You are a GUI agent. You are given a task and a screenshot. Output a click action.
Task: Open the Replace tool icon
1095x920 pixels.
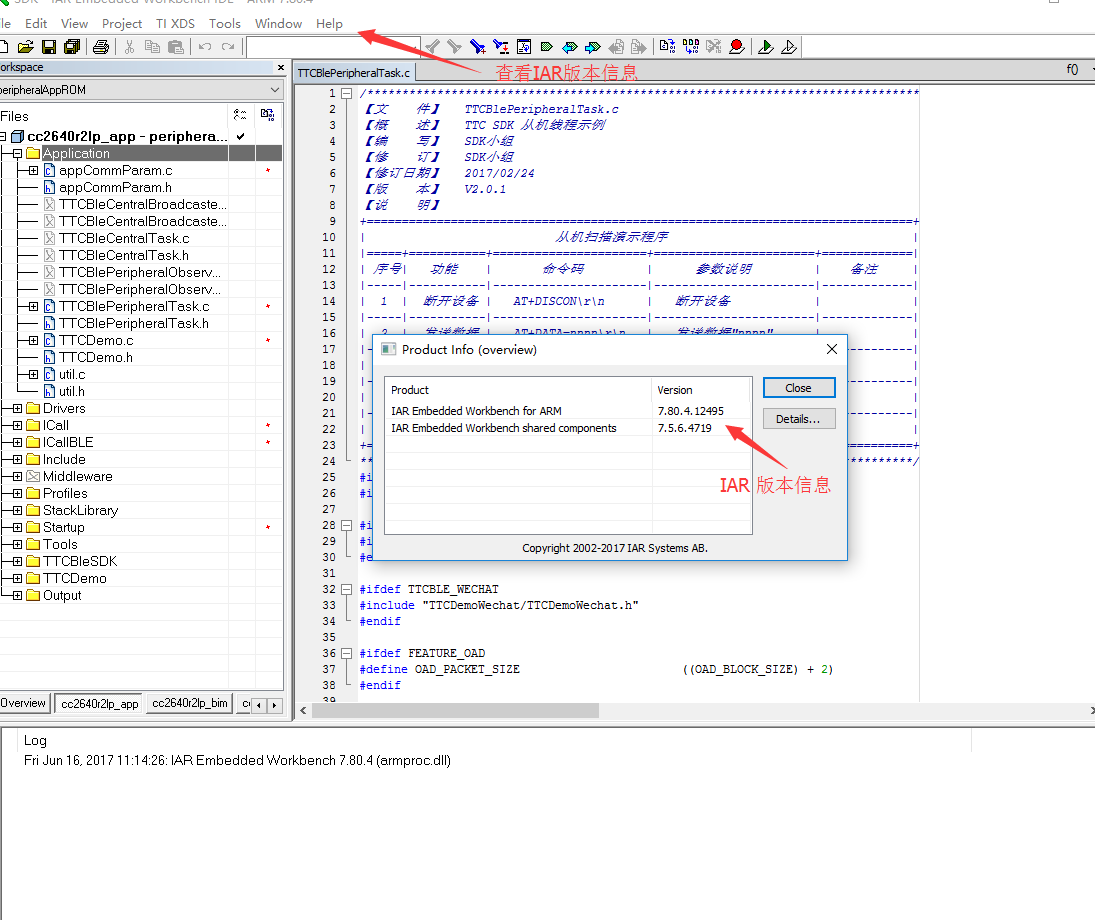(x=501, y=47)
